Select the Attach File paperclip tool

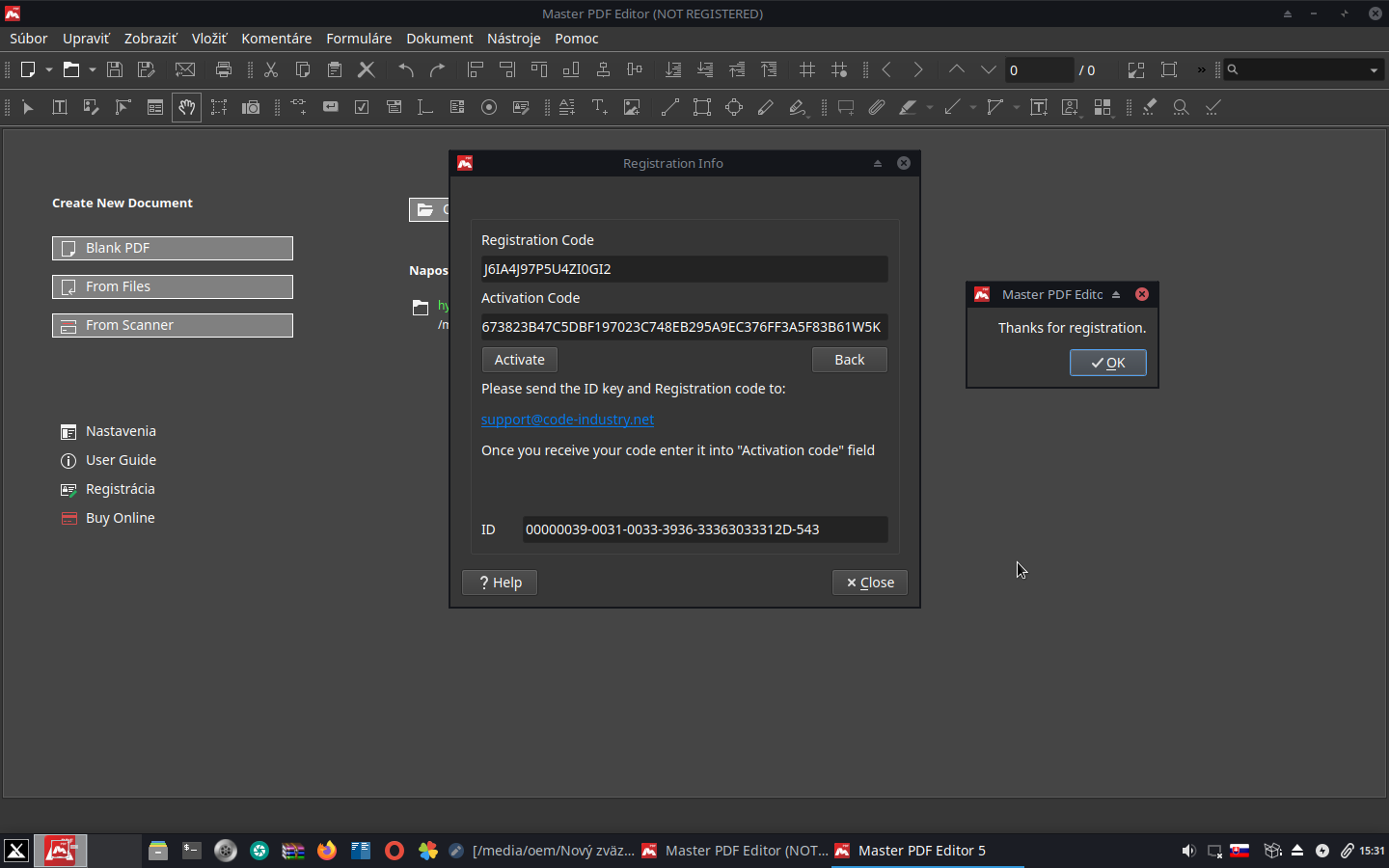(x=877, y=107)
